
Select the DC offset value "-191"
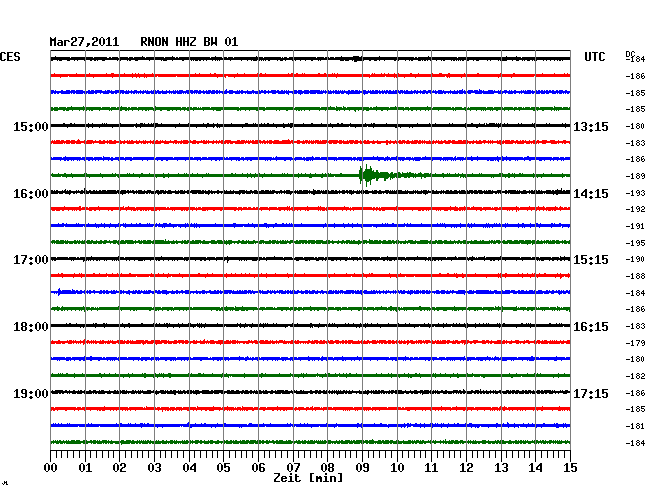click(635, 226)
